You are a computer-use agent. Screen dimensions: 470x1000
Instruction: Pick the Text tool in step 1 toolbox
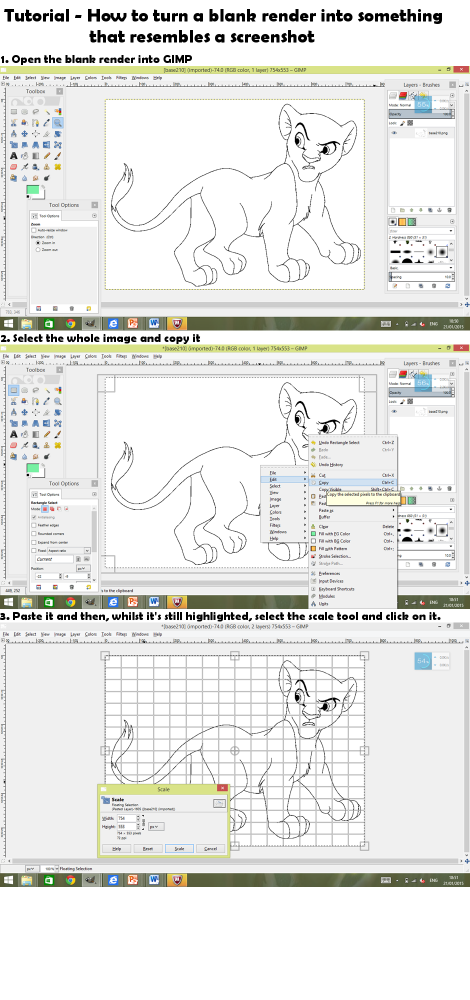[x=14, y=156]
